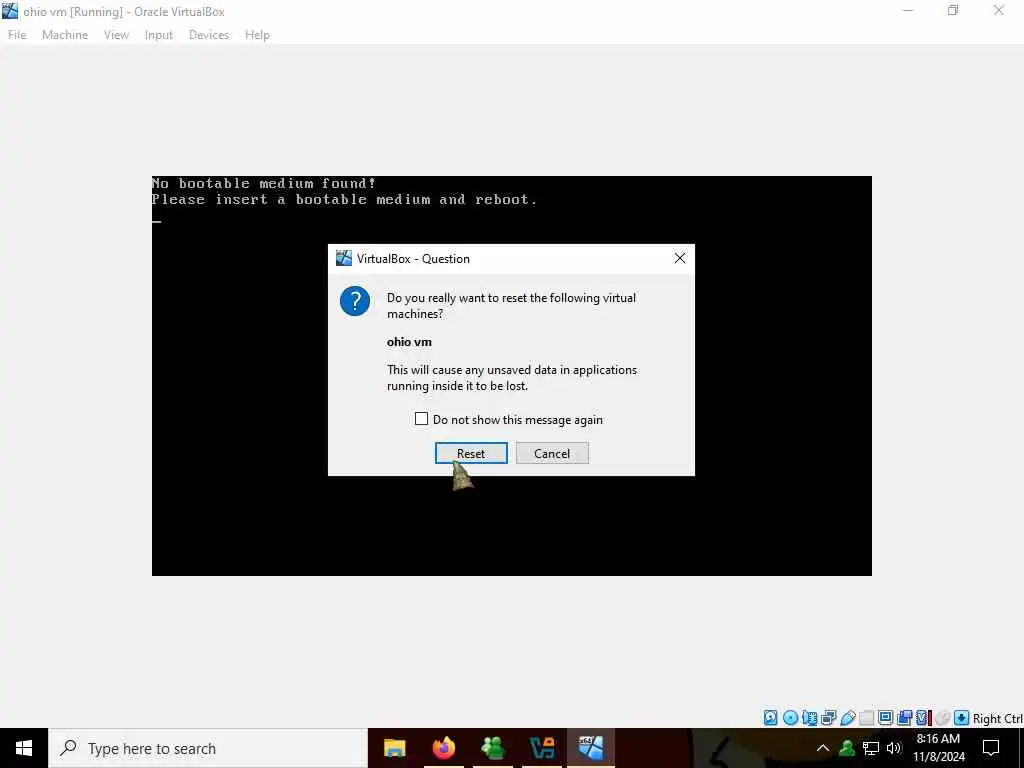Minimize the VirtualBox main window
The image size is (1024, 768).
[908, 10]
